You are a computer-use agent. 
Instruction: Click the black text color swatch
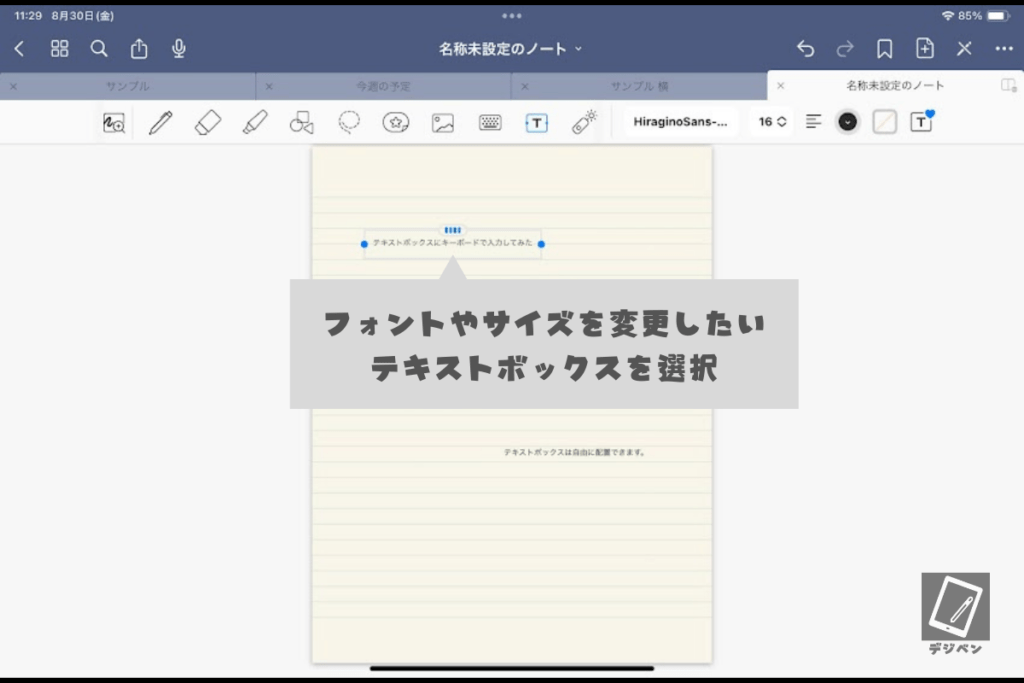click(848, 122)
